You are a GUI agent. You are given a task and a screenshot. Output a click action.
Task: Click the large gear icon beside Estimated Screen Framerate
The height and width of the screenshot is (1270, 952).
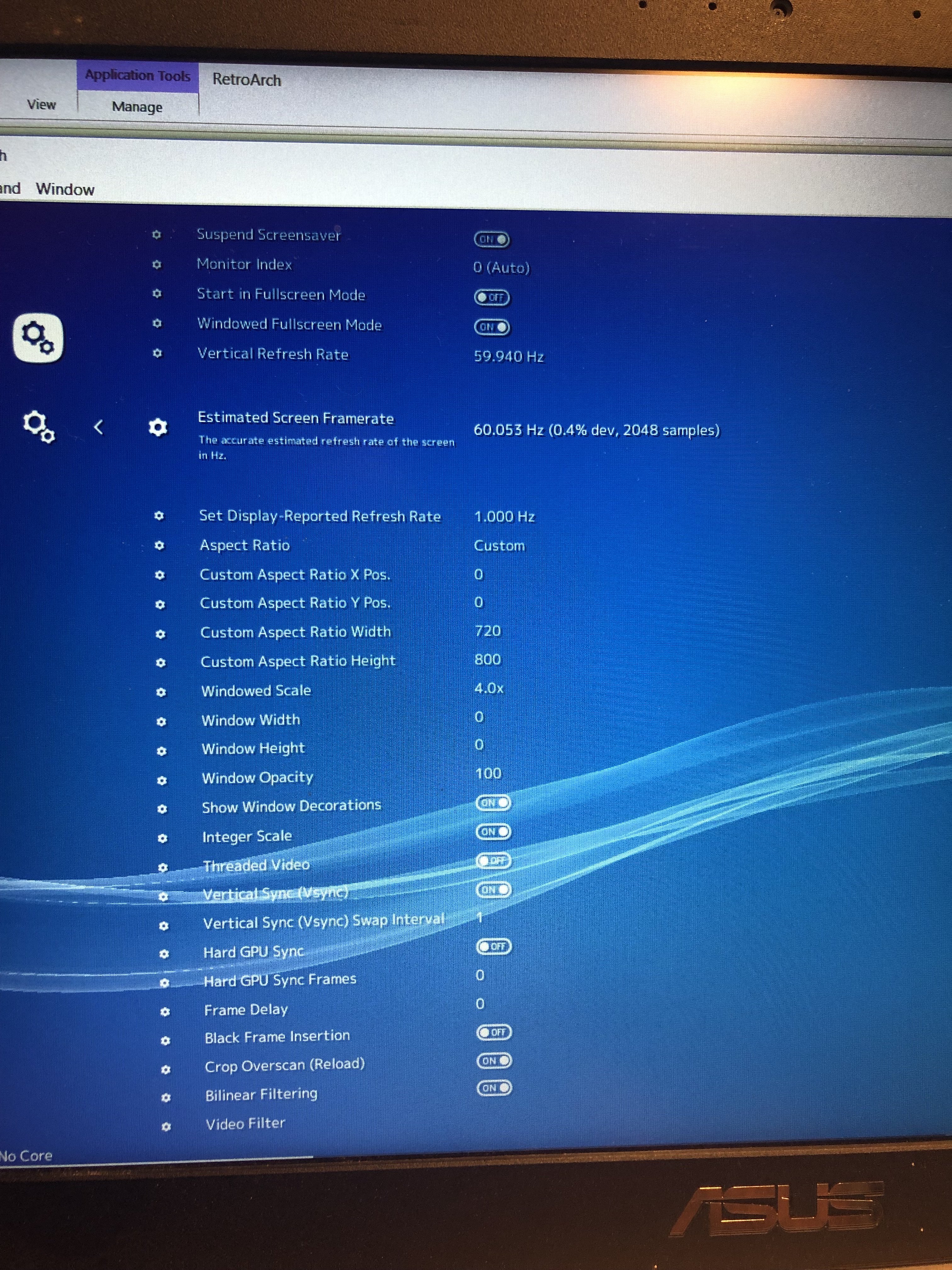click(158, 427)
